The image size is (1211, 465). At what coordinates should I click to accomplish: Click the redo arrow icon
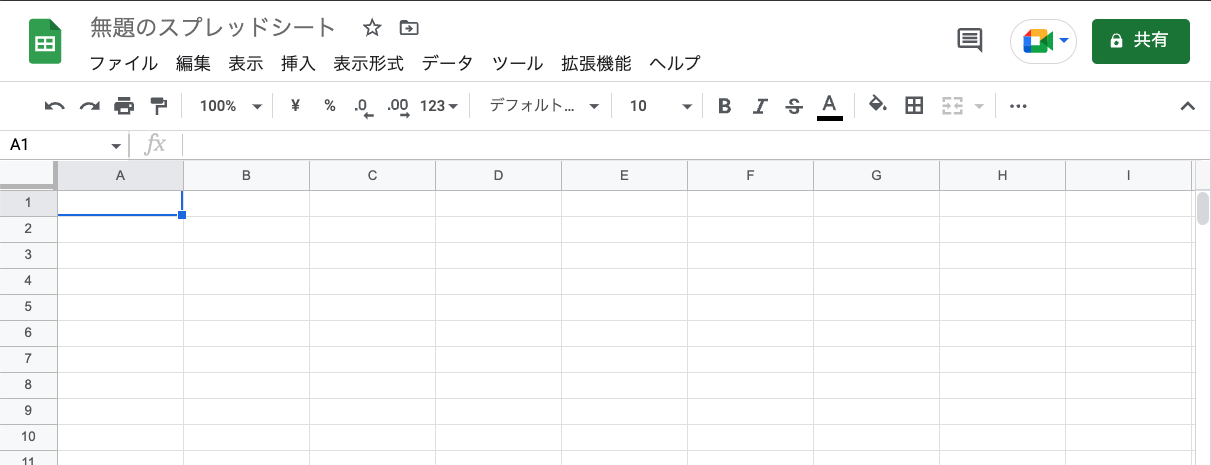(x=89, y=106)
